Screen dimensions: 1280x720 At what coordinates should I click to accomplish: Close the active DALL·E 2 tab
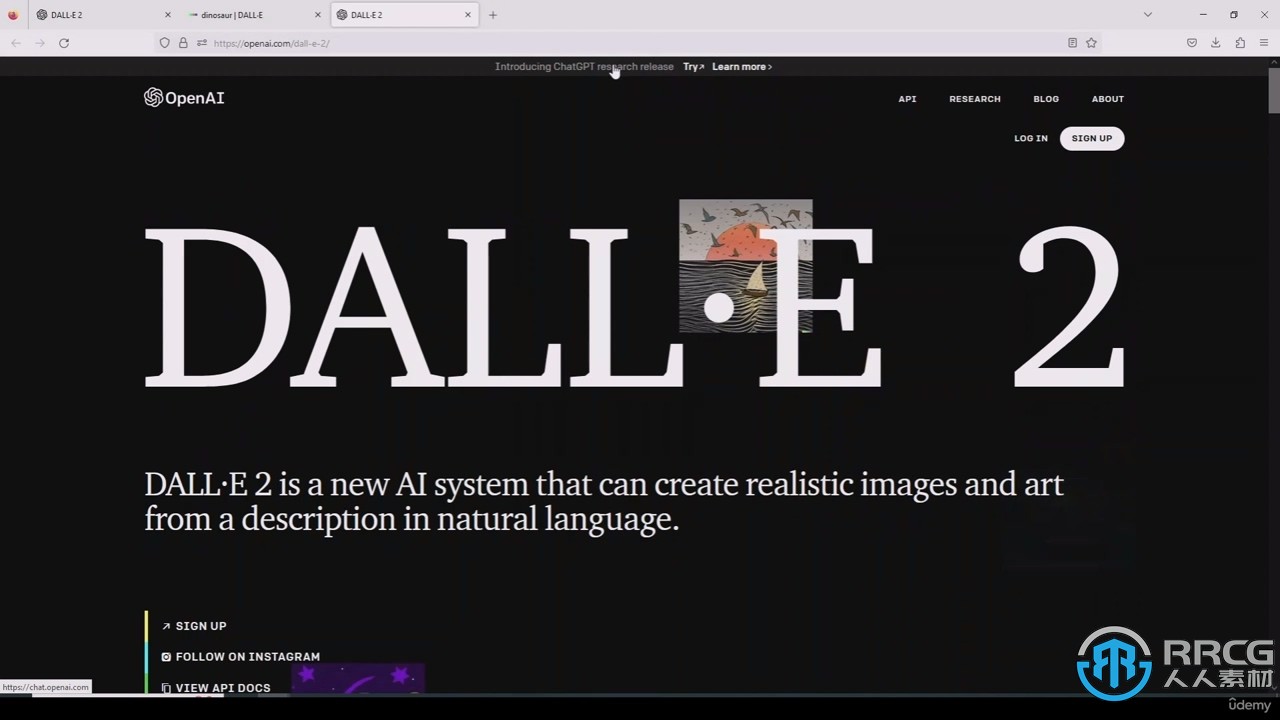tap(468, 15)
